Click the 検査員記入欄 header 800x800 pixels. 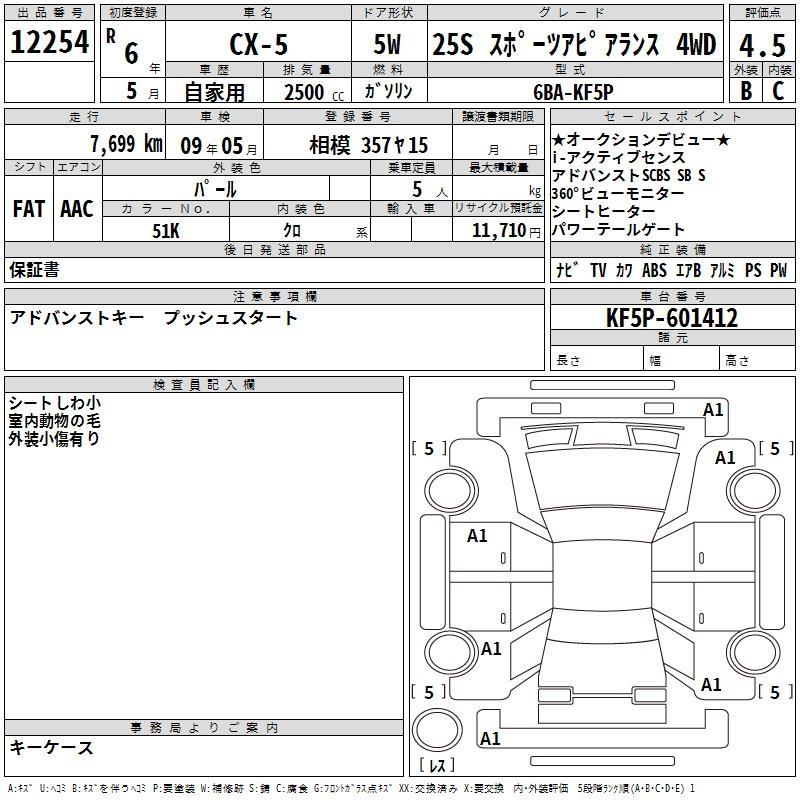(x=204, y=385)
